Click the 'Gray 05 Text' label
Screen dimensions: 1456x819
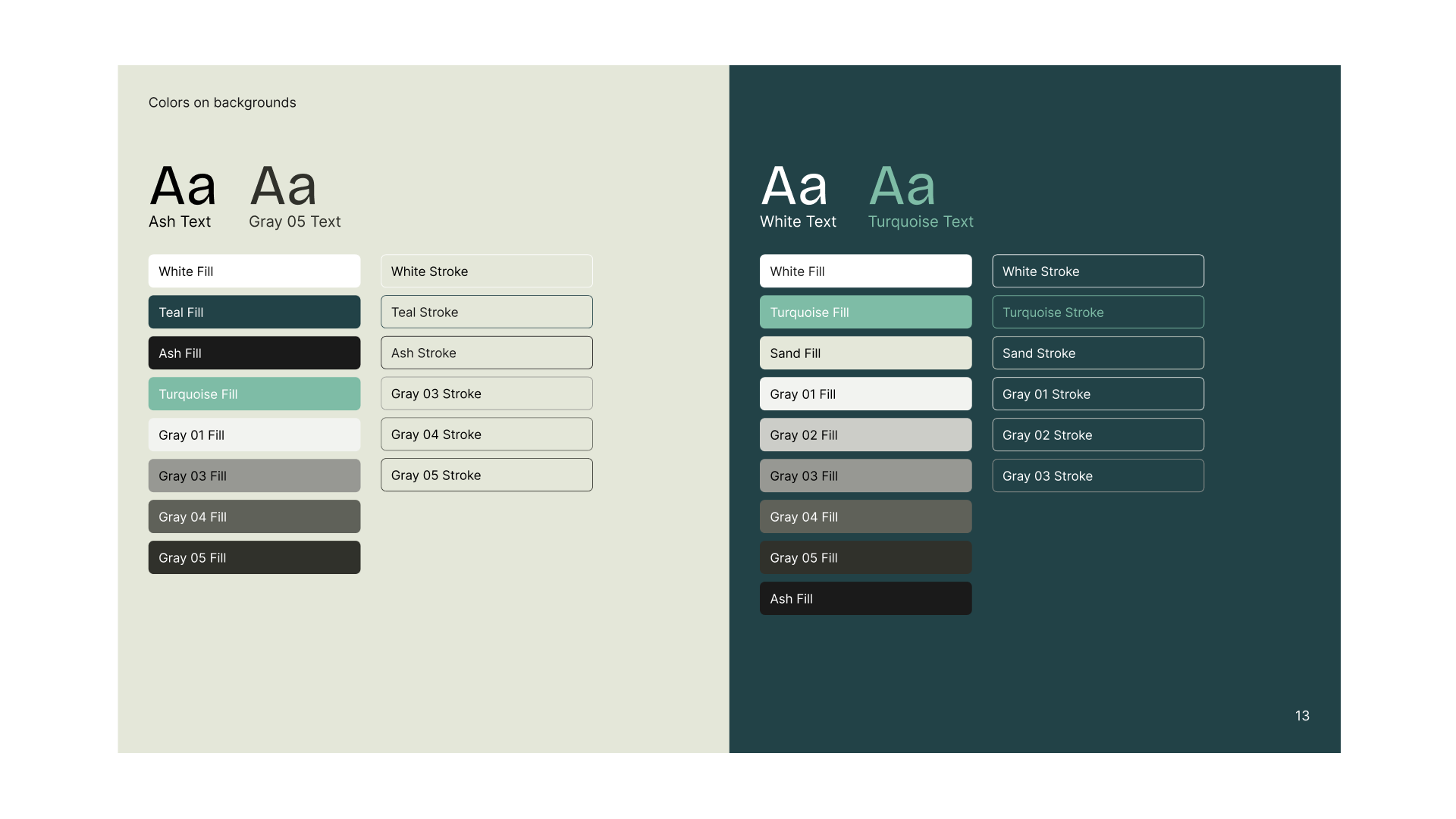(x=295, y=221)
